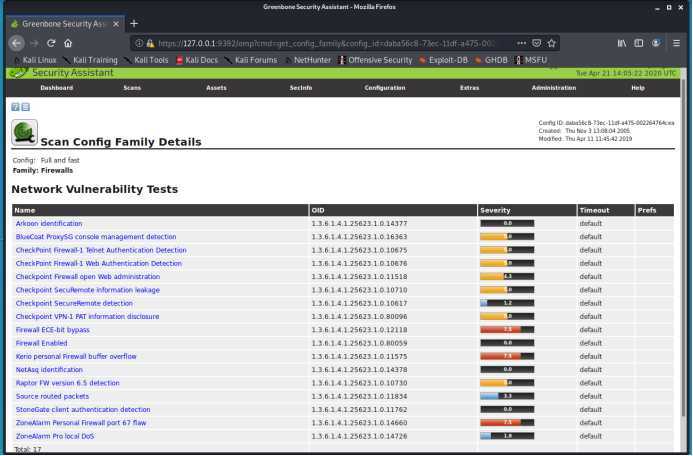This screenshot has height=456, width=693.
Task: Toggle the Firefox sidebar icon
Action: [x=639, y=43]
